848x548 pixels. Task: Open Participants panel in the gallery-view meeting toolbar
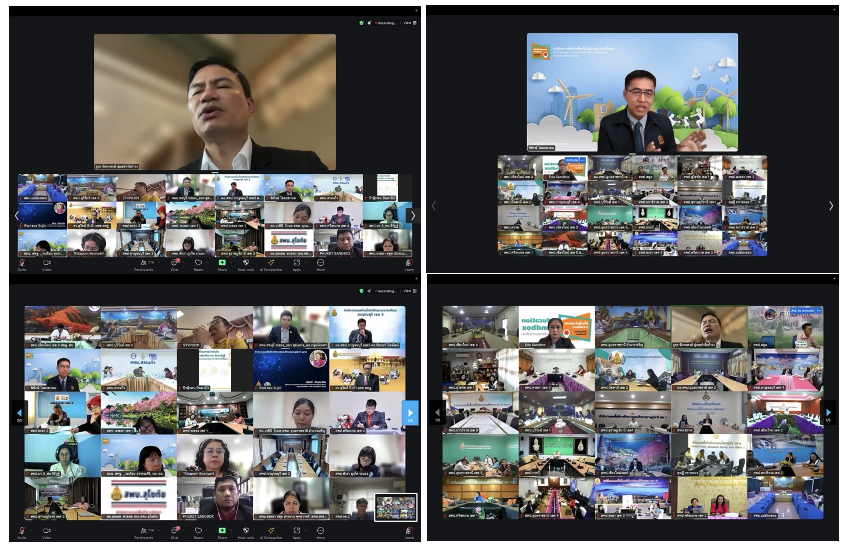coord(144,531)
